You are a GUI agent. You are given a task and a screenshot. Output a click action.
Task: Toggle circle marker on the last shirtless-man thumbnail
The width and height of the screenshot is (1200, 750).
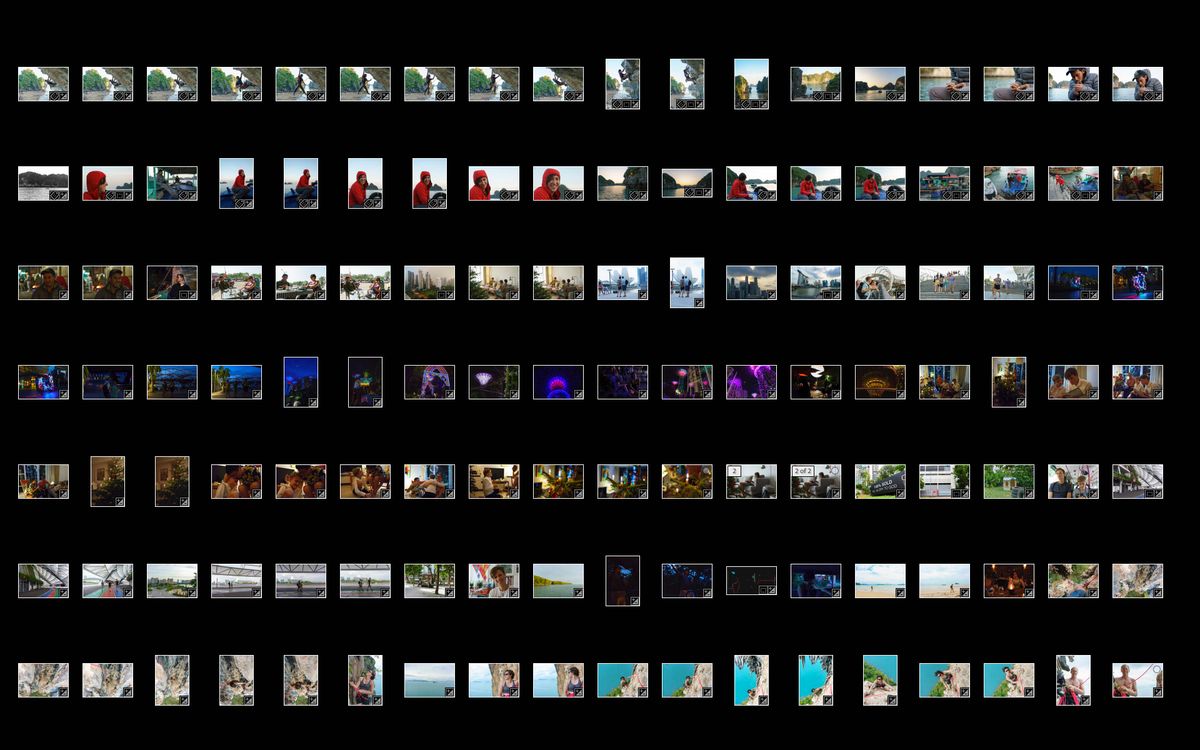point(1157,669)
